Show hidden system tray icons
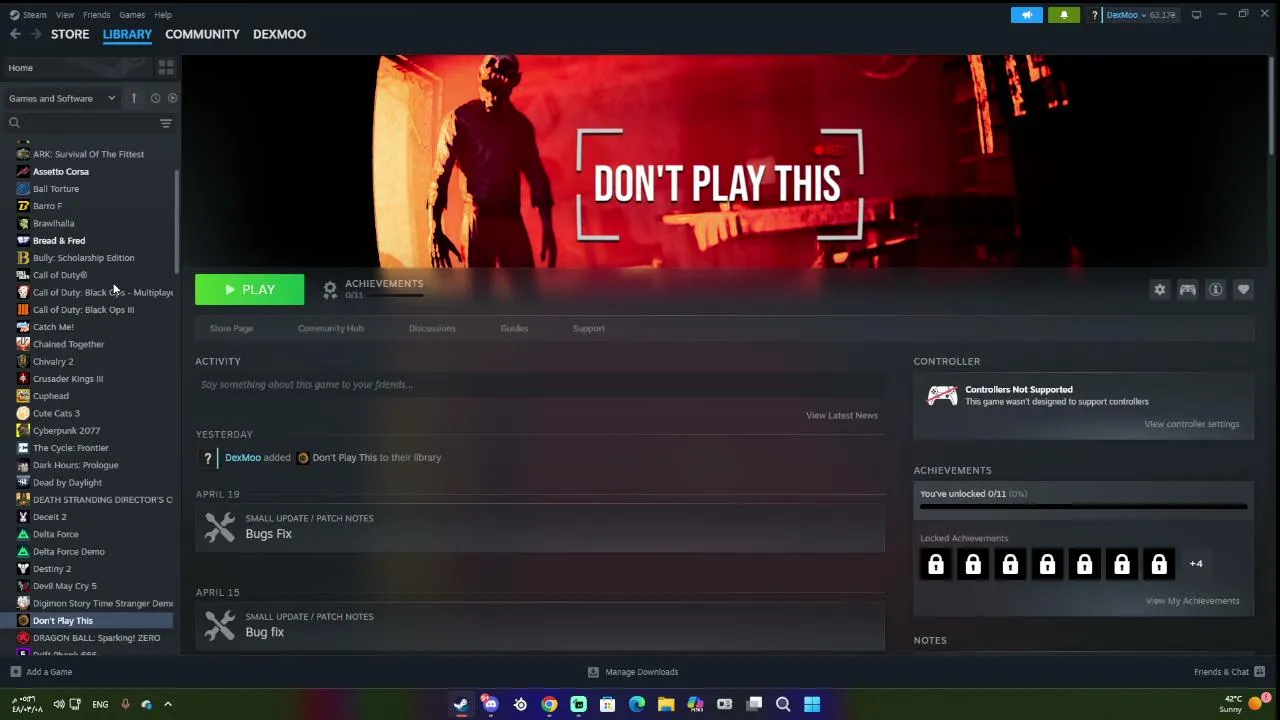Image resolution: width=1280 pixels, height=720 pixels. tap(168, 705)
